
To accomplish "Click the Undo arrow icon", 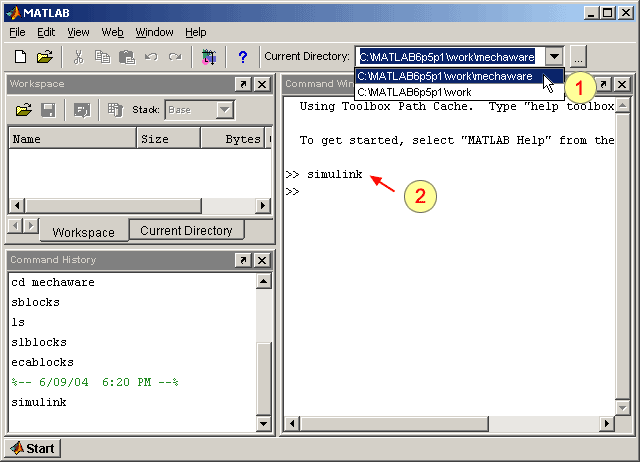I will click(x=151, y=57).
